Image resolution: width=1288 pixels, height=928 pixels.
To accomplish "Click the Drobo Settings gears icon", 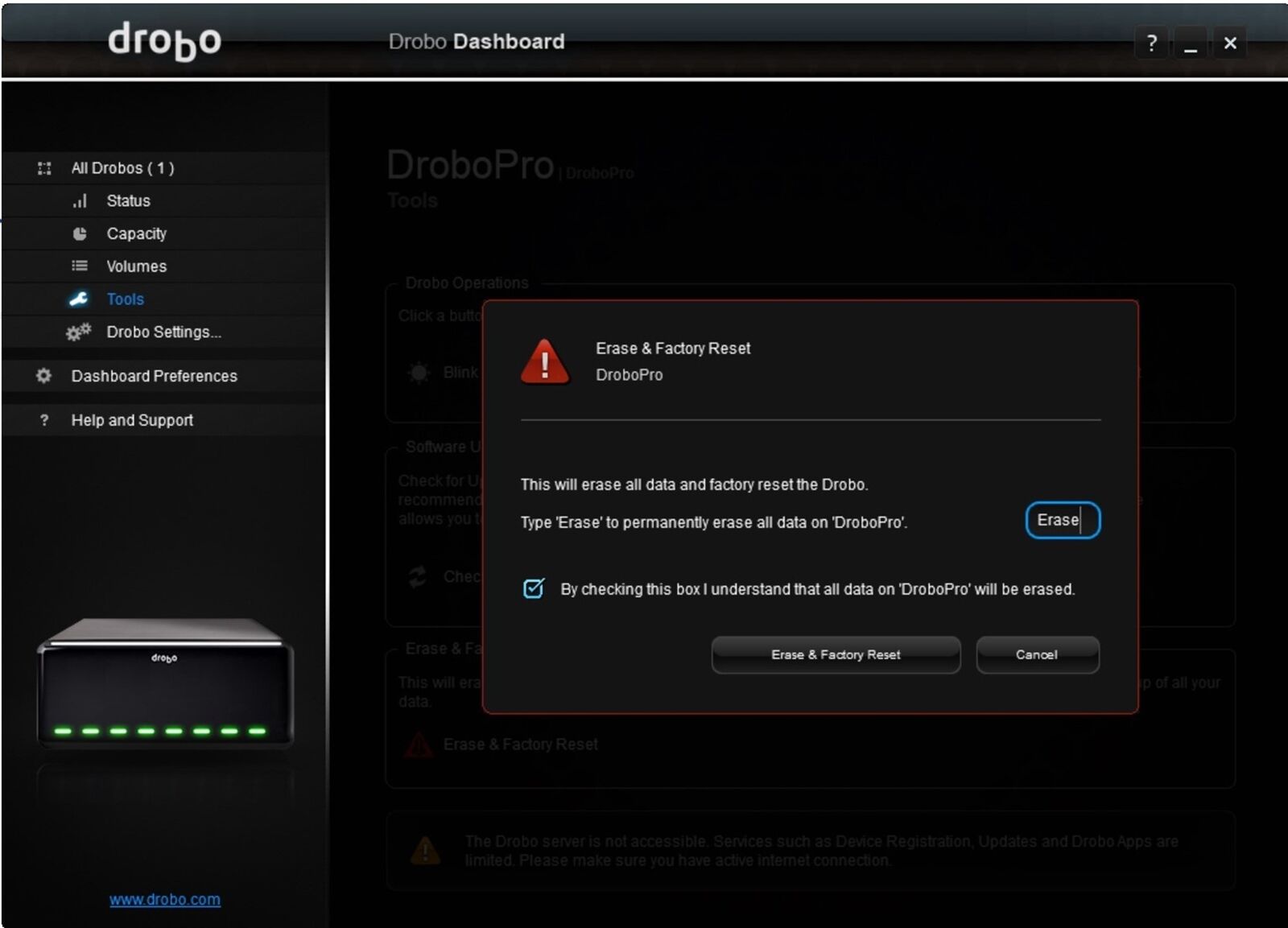I will click(x=79, y=332).
